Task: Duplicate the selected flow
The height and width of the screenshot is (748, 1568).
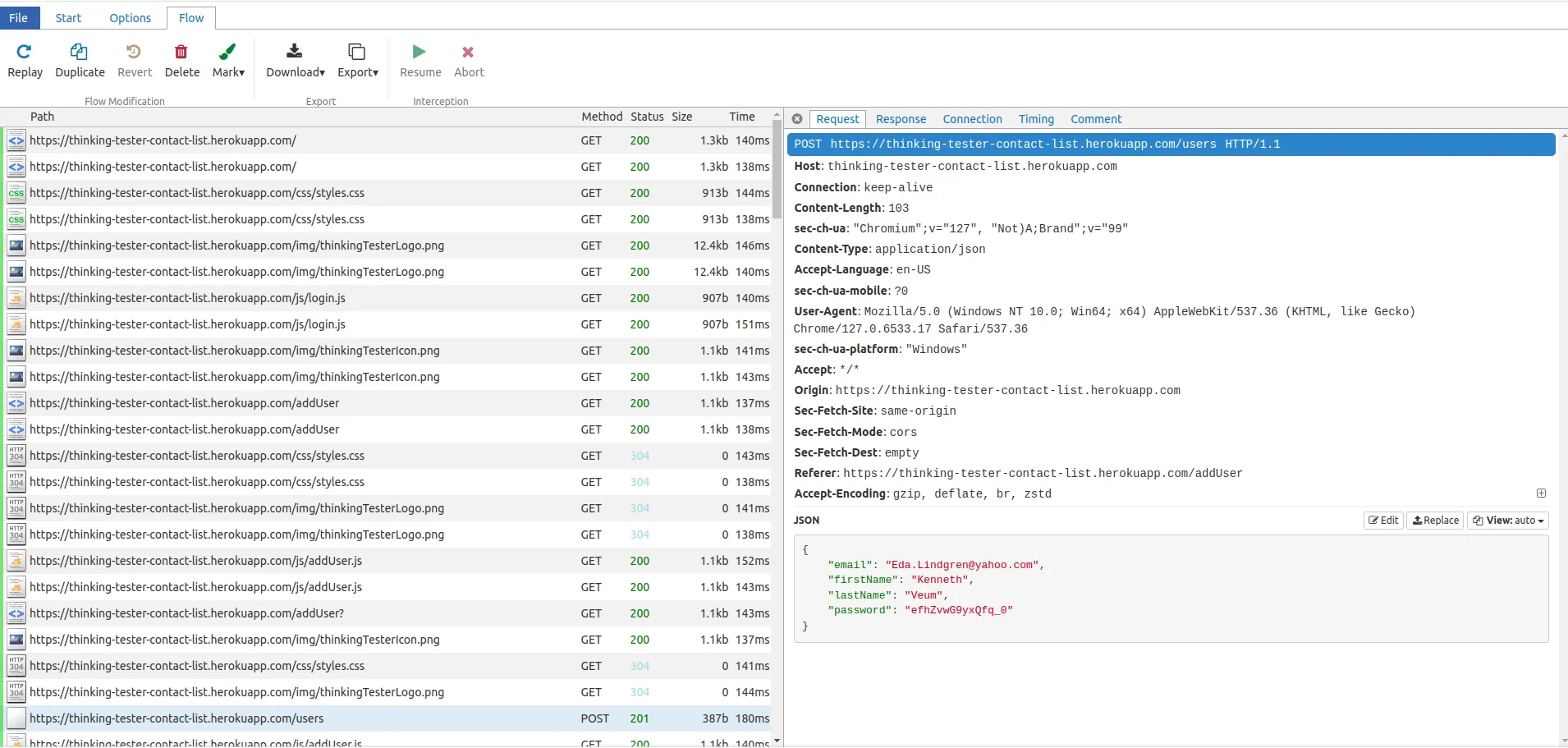Action: click(80, 62)
